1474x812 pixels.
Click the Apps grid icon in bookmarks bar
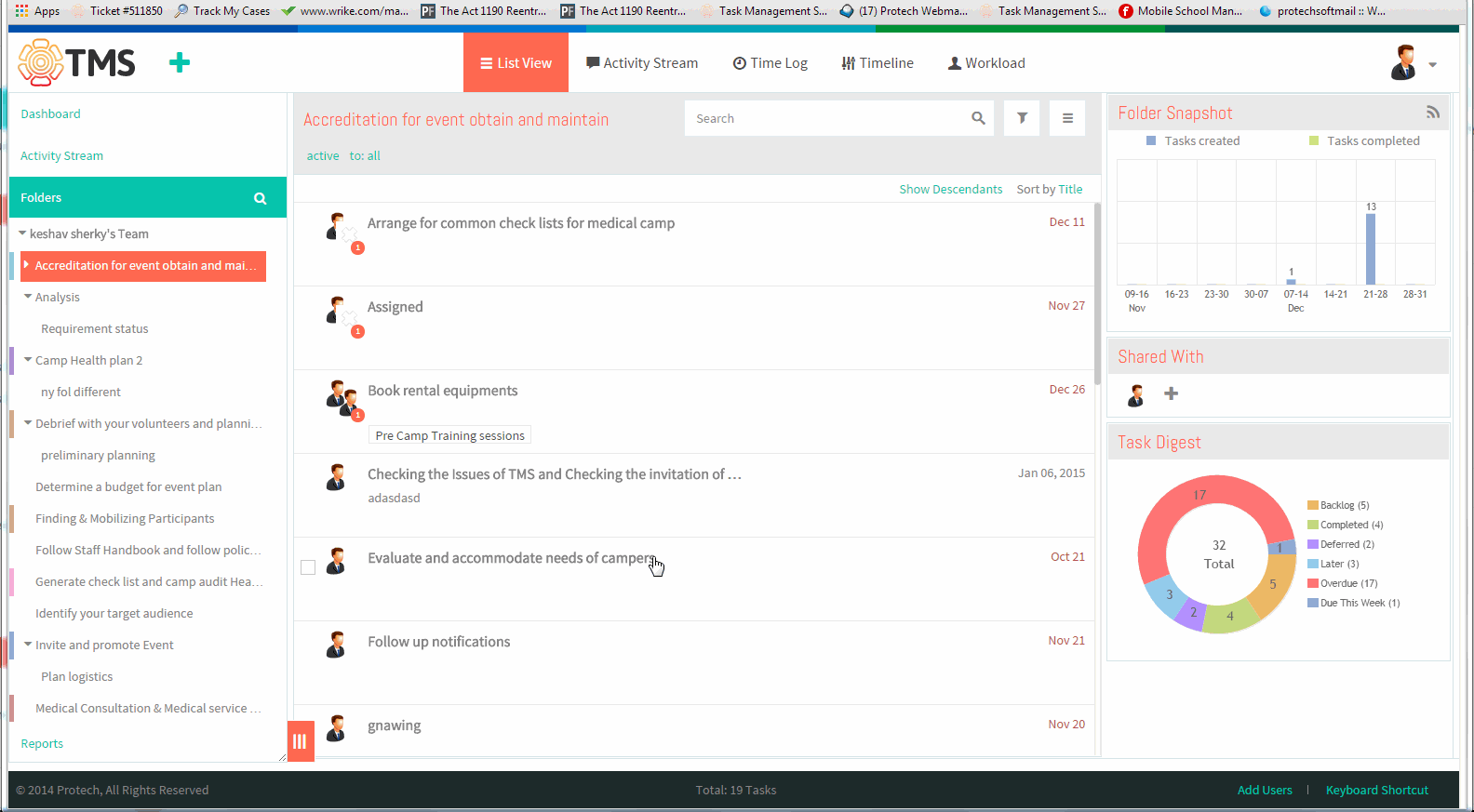coord(21,10)
